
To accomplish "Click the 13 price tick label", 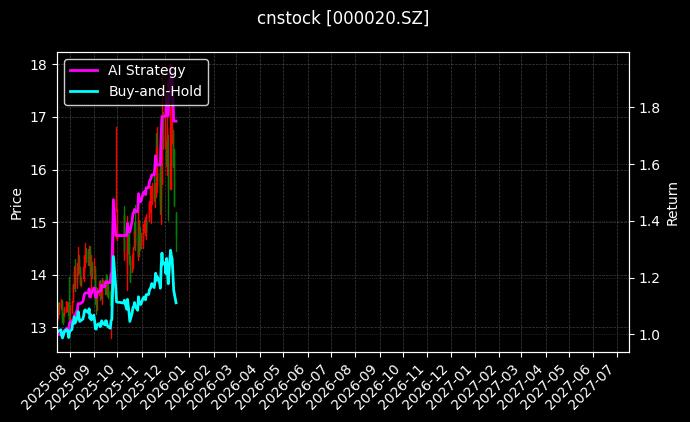I will click(x=39, y=328).
